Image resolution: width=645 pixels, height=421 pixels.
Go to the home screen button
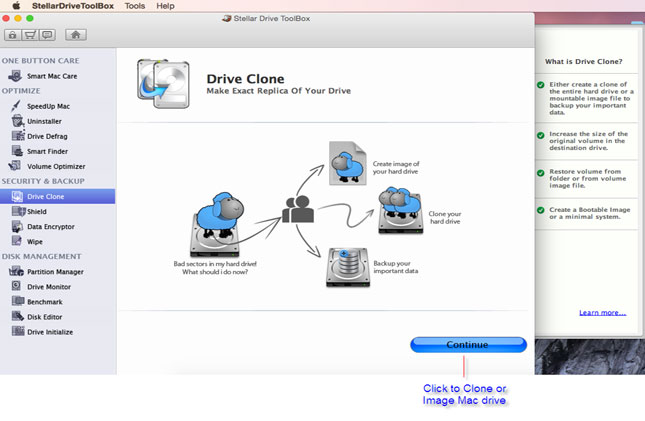point(76,35)
